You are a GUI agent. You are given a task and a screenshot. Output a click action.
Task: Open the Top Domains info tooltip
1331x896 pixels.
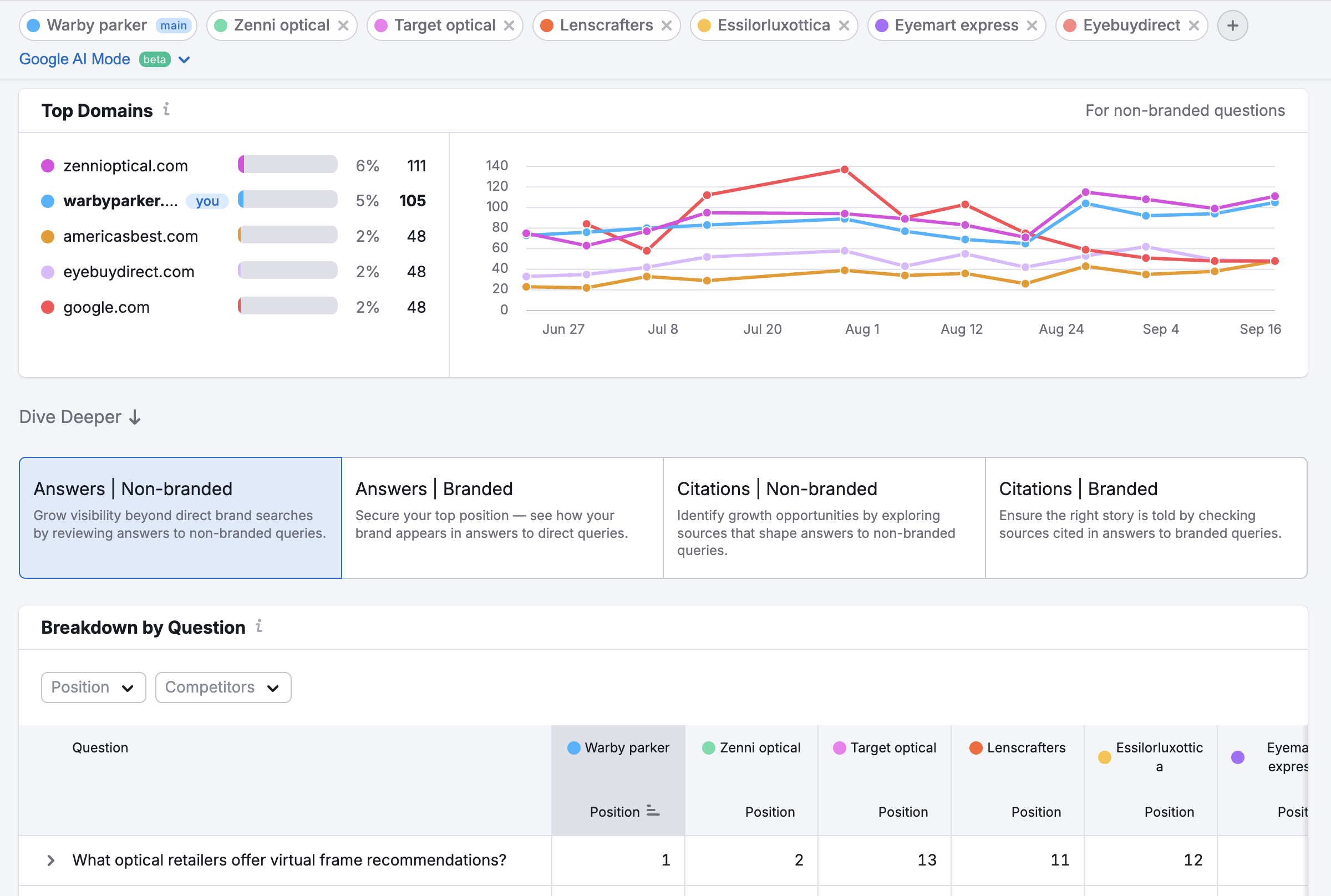167,111
